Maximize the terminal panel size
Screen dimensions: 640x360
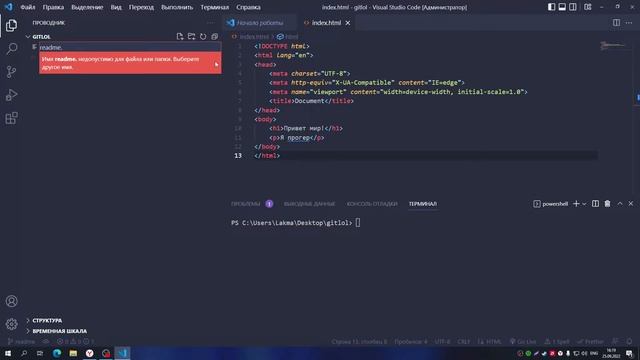coord(620,204)
